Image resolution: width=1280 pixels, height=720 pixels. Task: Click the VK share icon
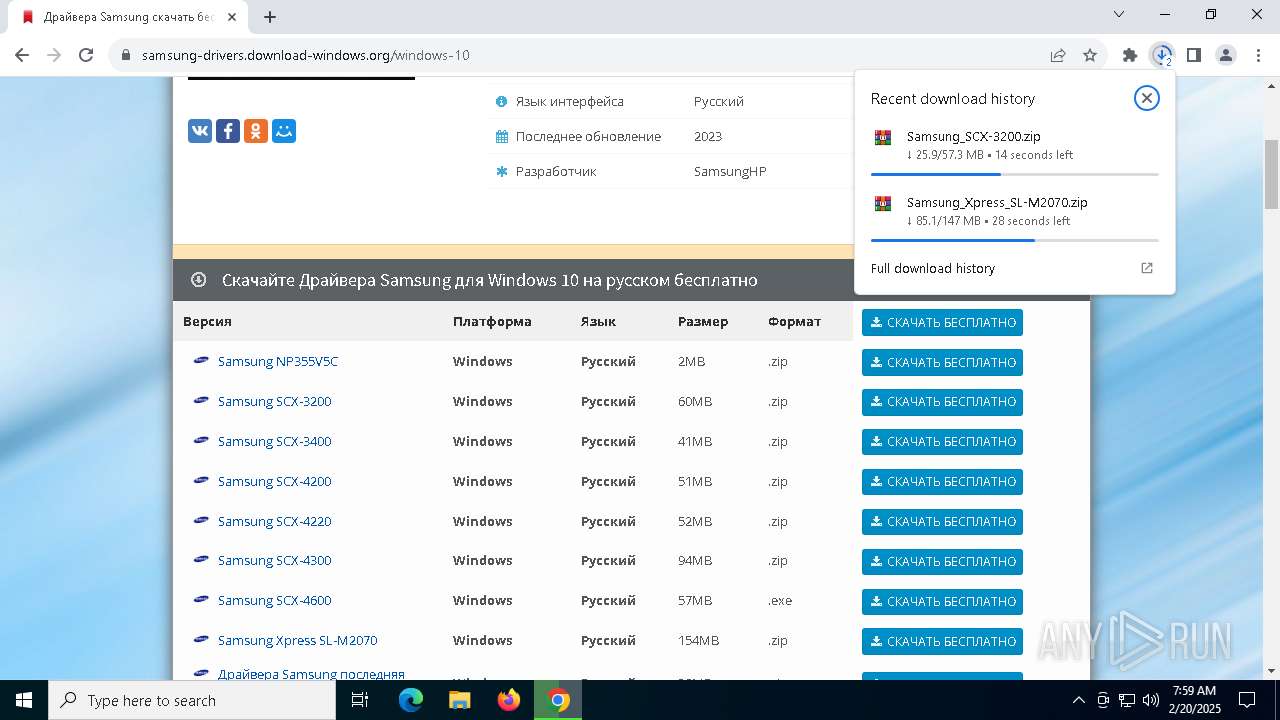200,131
